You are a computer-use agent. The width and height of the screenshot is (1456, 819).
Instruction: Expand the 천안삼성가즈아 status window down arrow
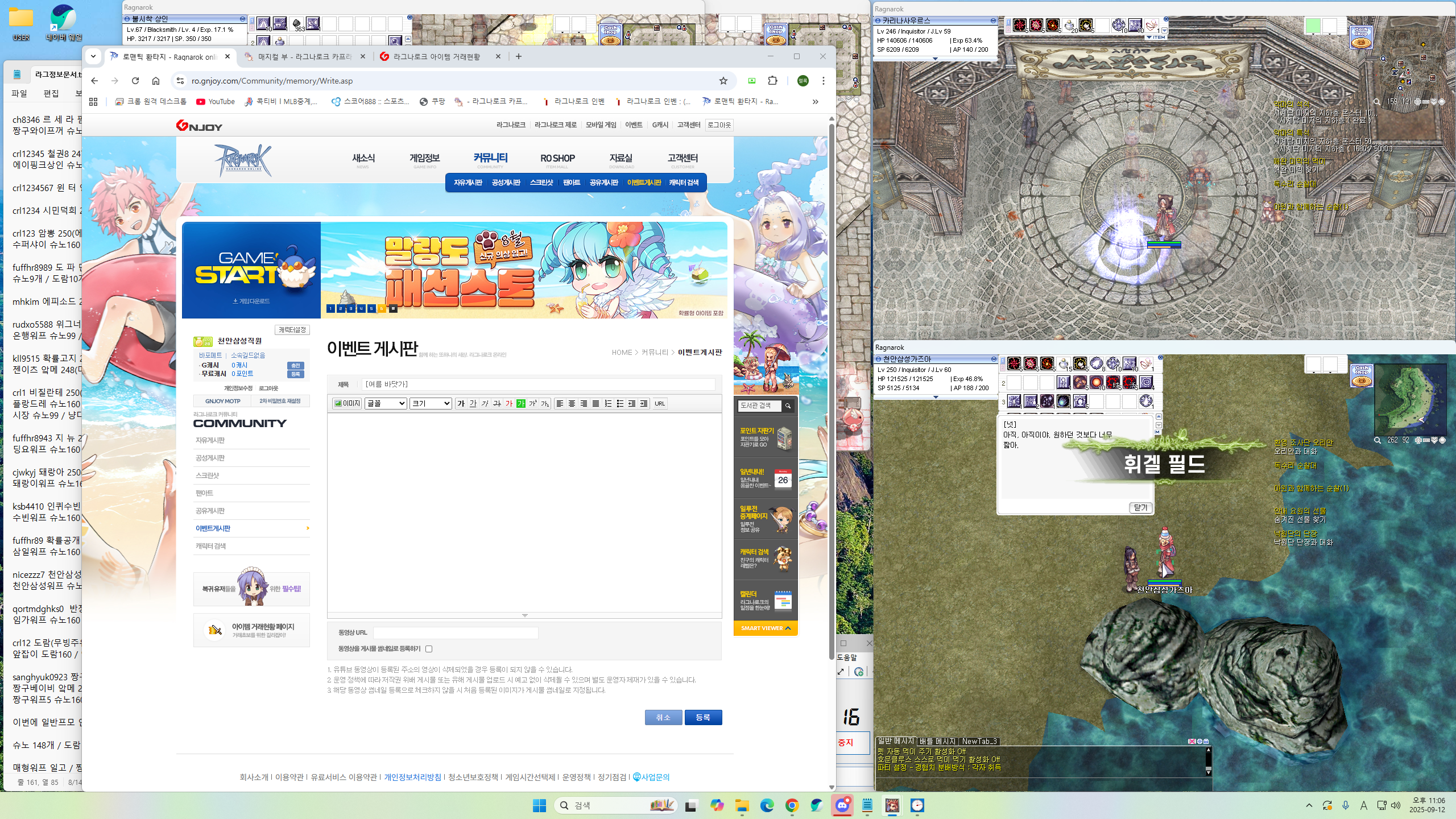[935, 397]
